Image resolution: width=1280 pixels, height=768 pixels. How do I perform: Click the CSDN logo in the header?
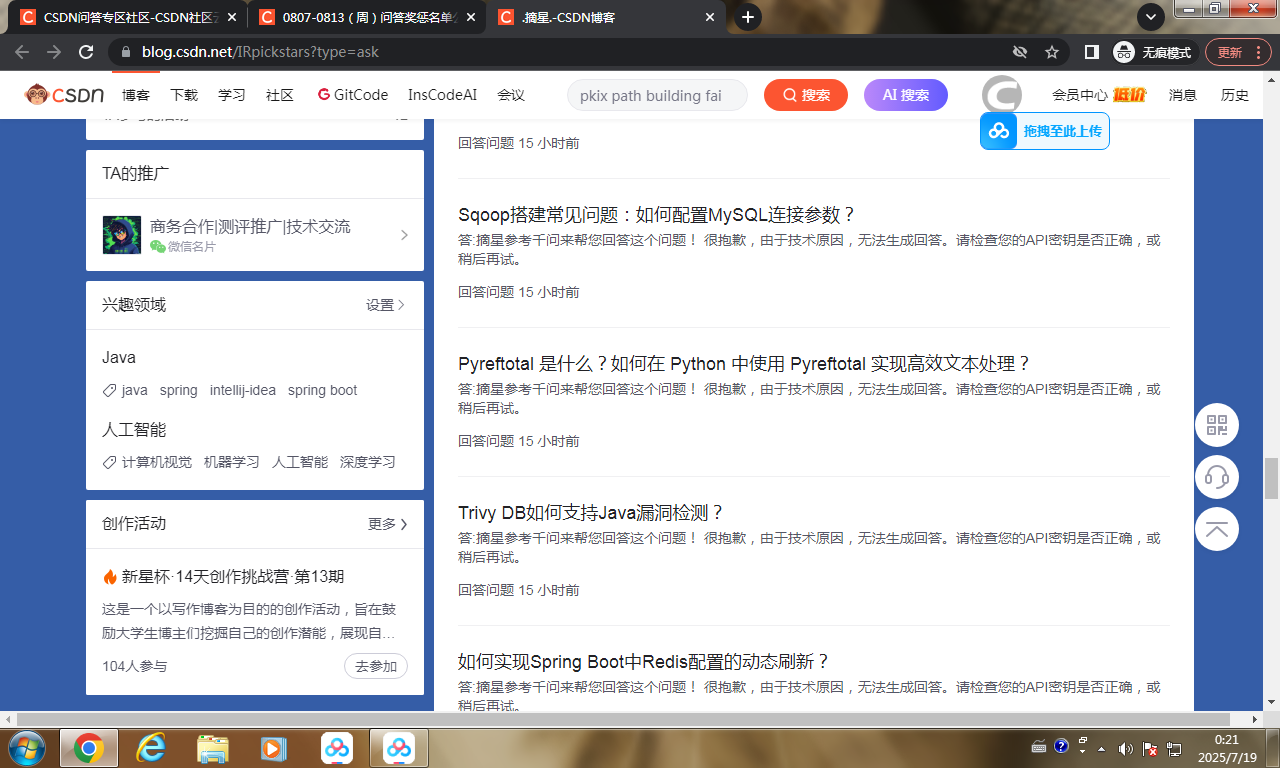(65, 95)
